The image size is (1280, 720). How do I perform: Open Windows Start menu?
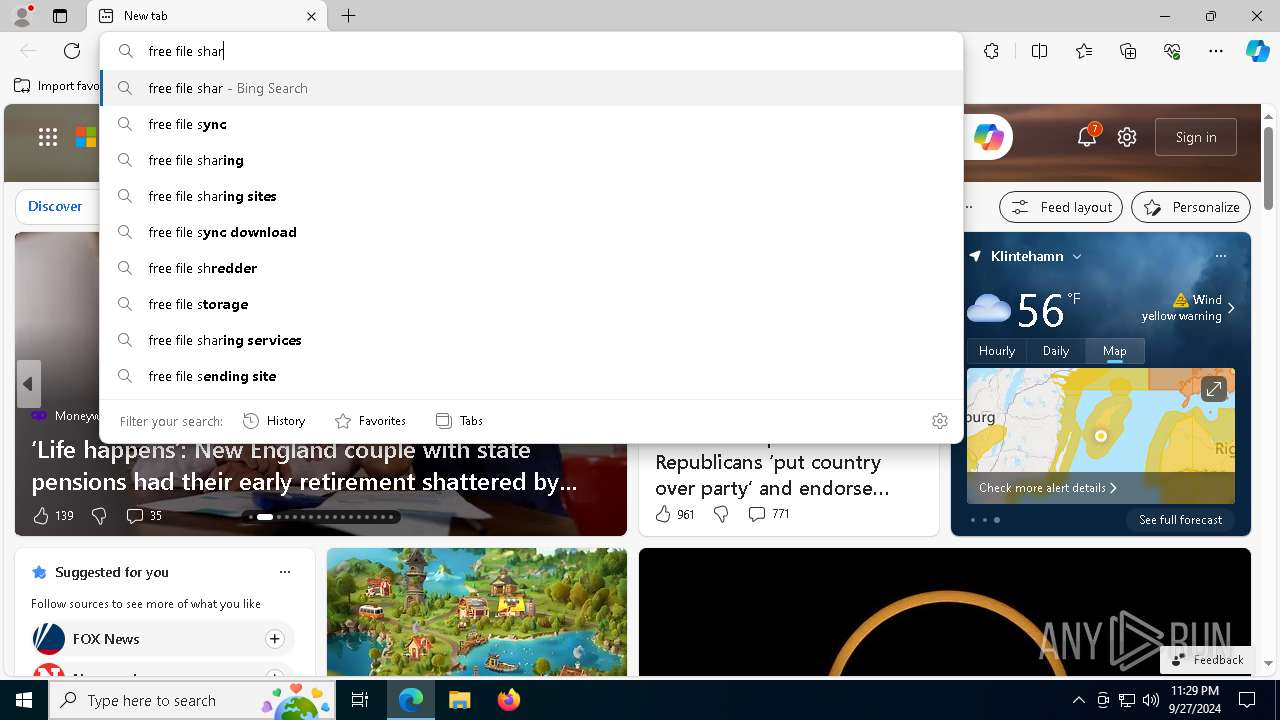coord(24,700)
